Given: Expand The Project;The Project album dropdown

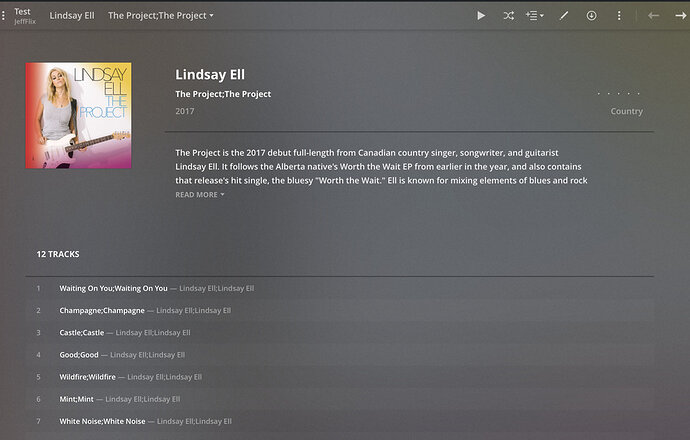Looking at the screenshot, I should coord(161,15).
